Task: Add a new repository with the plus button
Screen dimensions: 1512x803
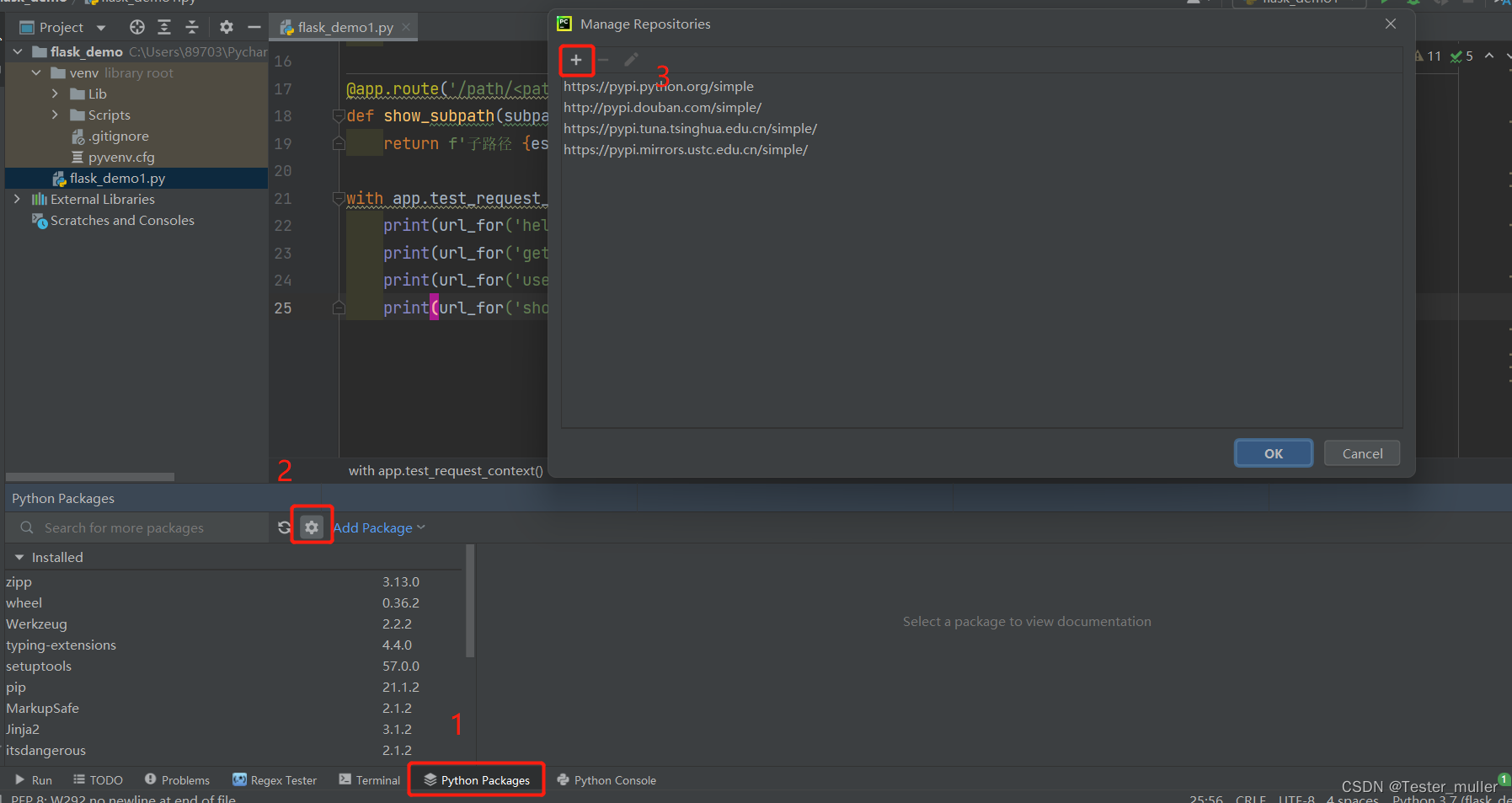Action: 576,60
